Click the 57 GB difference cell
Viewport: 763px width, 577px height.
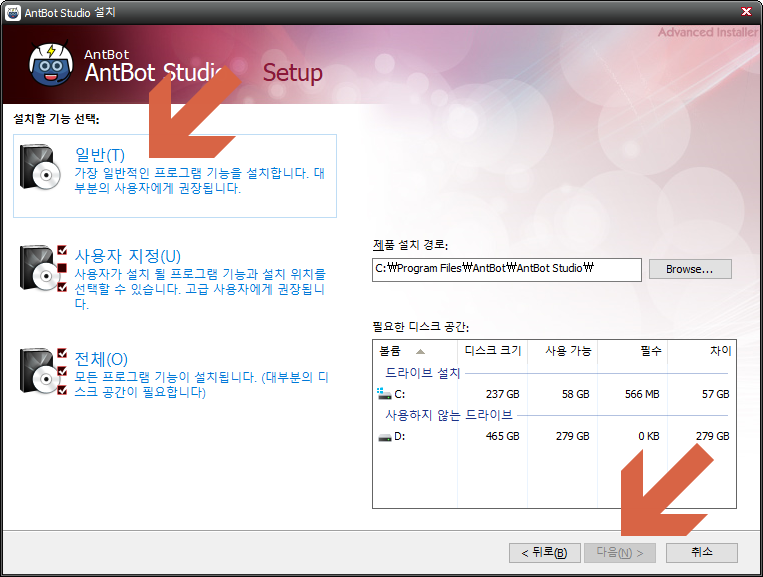(x=715, y=395)
